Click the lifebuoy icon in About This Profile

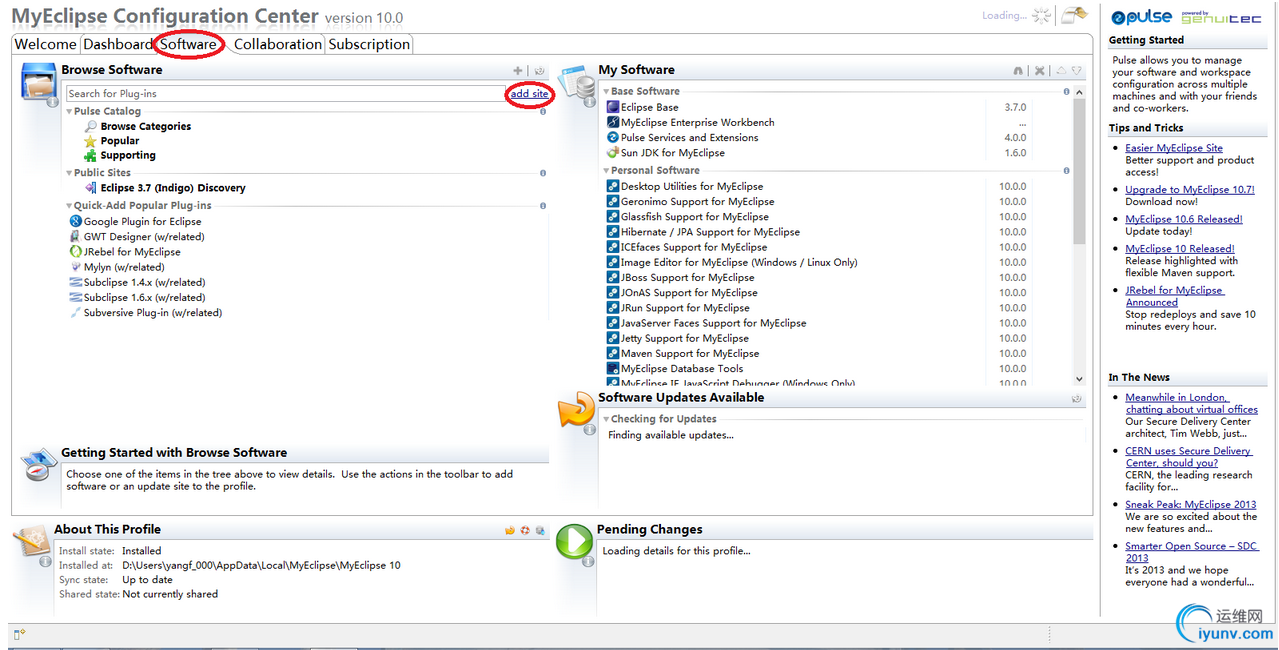(x=525, y=530)
